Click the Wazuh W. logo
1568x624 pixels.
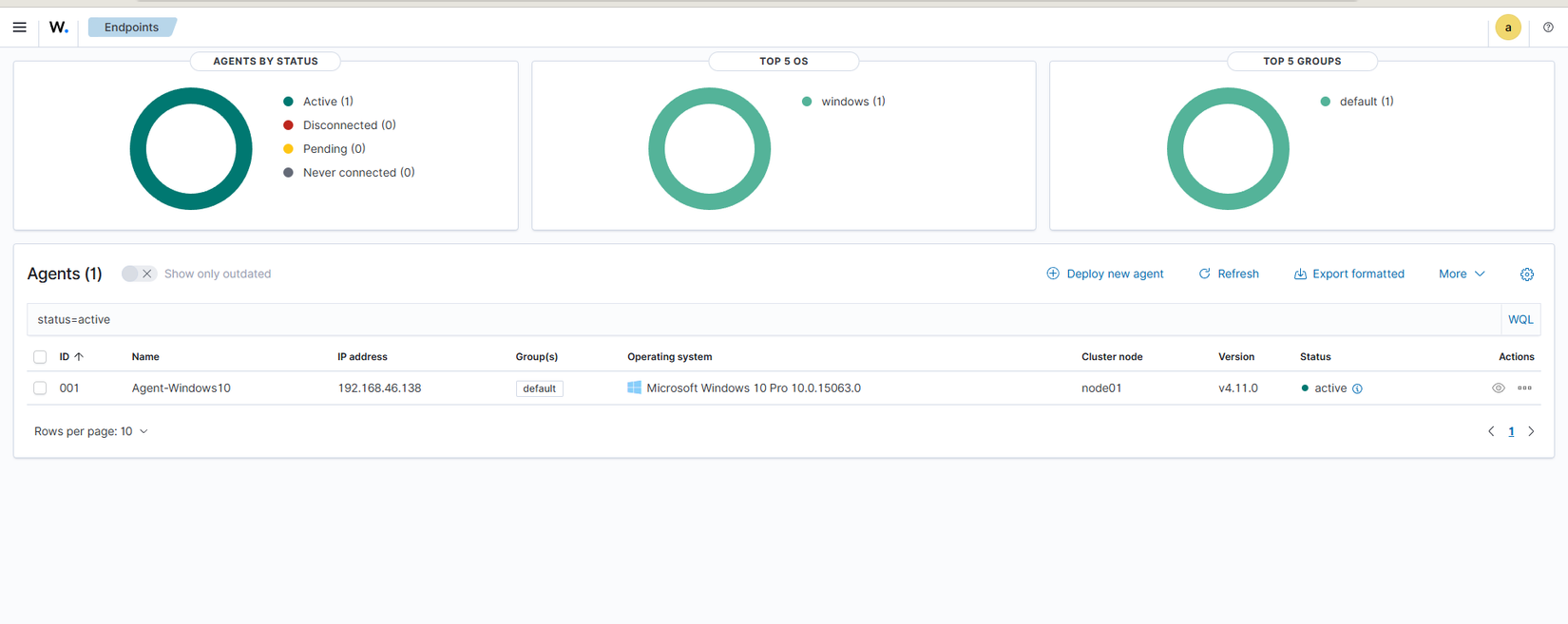(x=59, y=28)
